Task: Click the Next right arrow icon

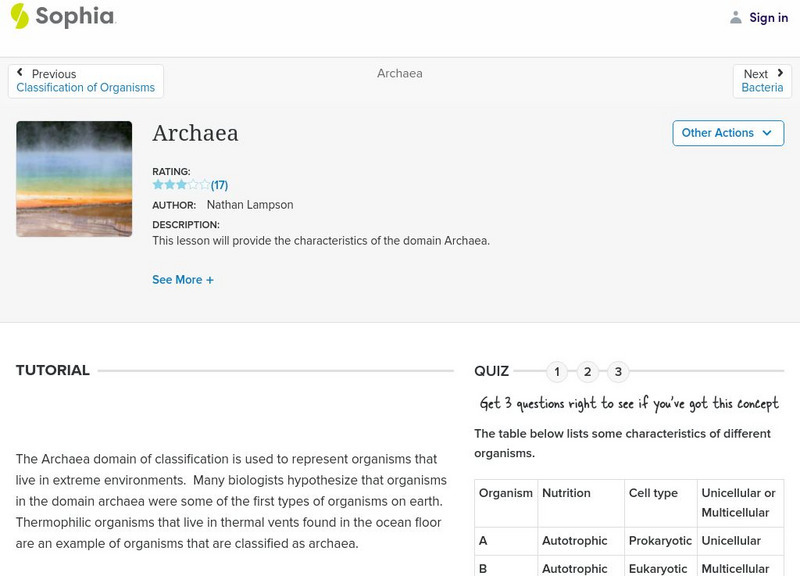Action: point(780,73)
